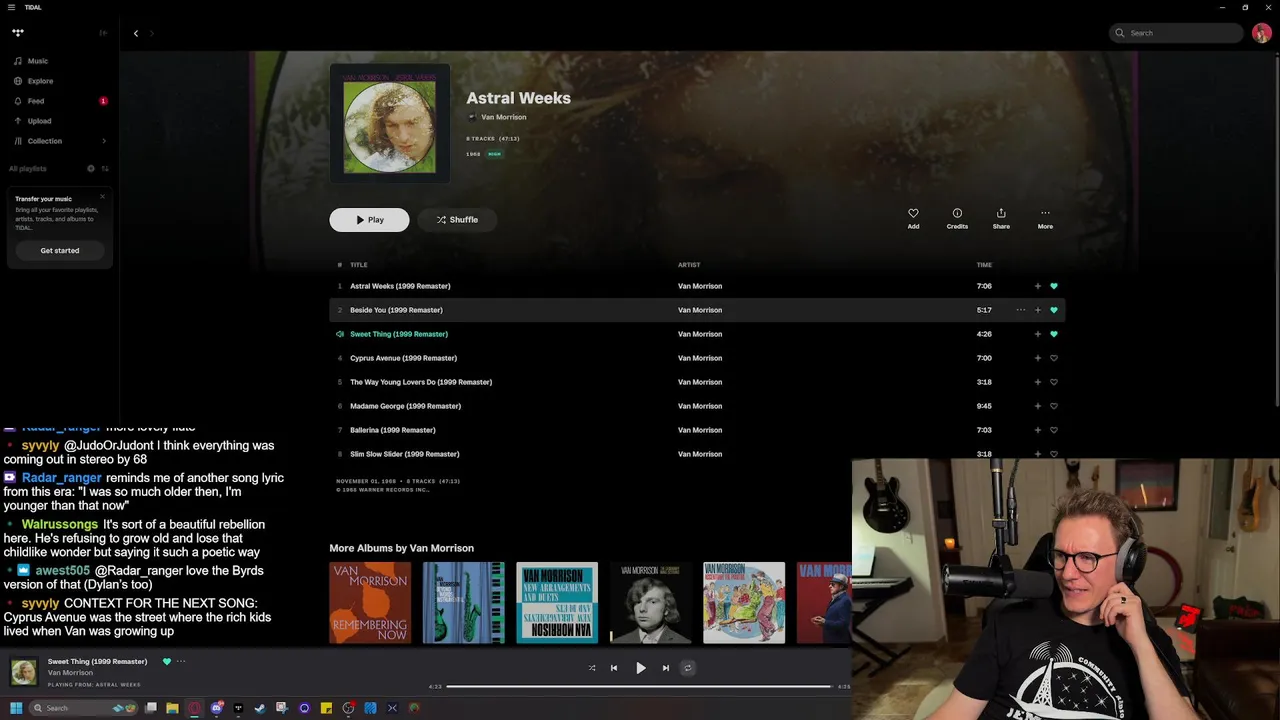Shuffle the album tracks
This screenshot has height=720, width=1280.
tap(457, 220)
